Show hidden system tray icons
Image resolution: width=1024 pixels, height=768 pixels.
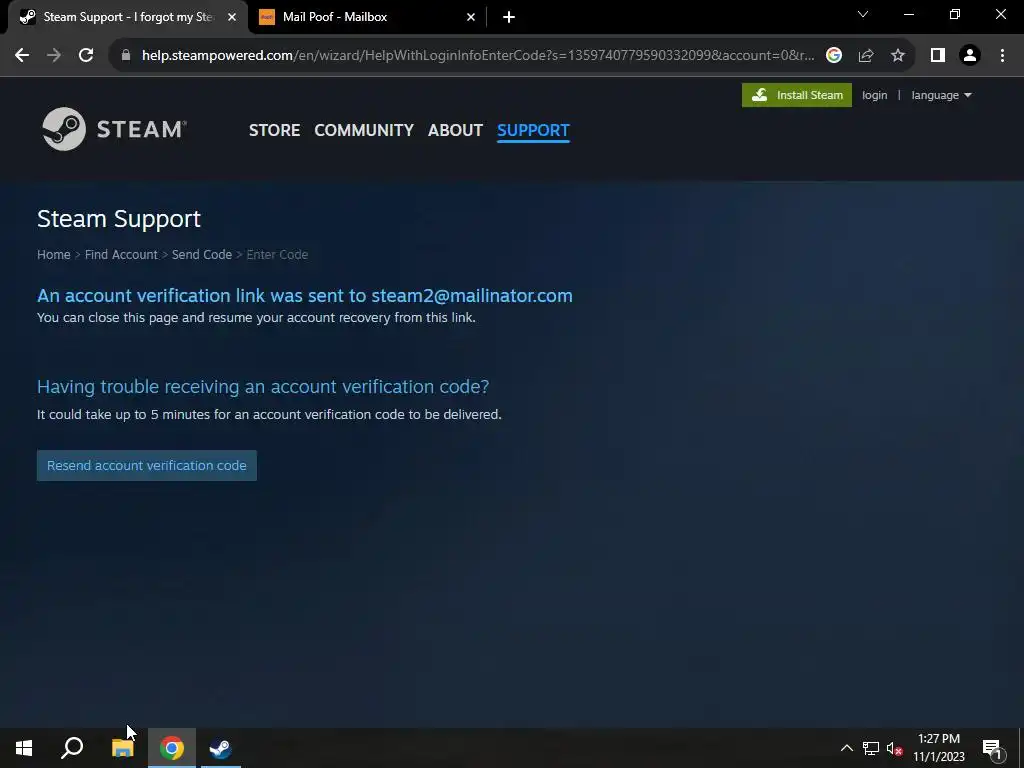pos(846,748)
